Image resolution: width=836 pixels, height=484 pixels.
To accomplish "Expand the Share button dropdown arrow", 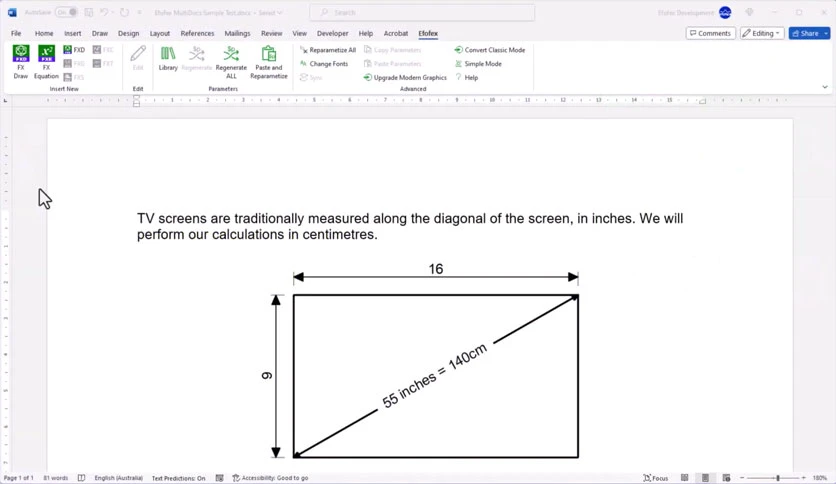I will (x=826, y=33).
